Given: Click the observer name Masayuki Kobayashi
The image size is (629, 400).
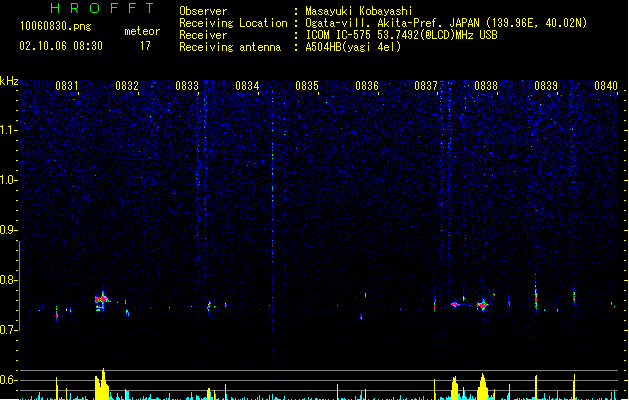Looking at the screenshot, I should [x=359, y=11].
